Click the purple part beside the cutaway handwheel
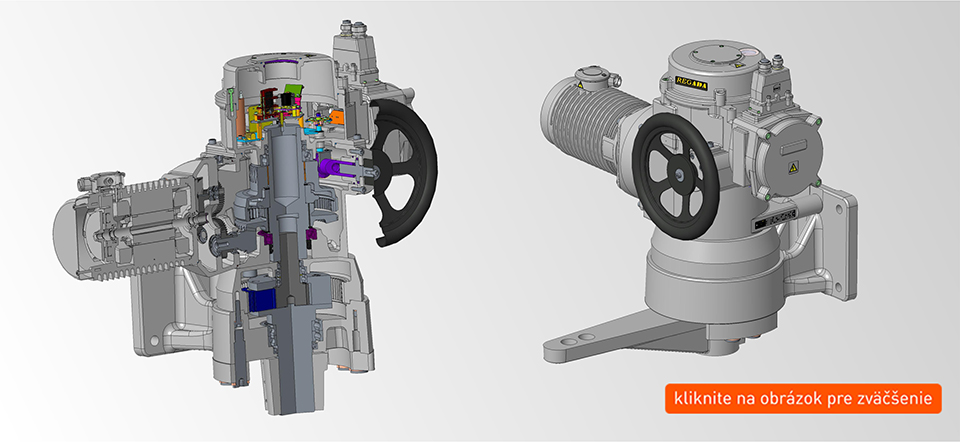 (334, 162)
